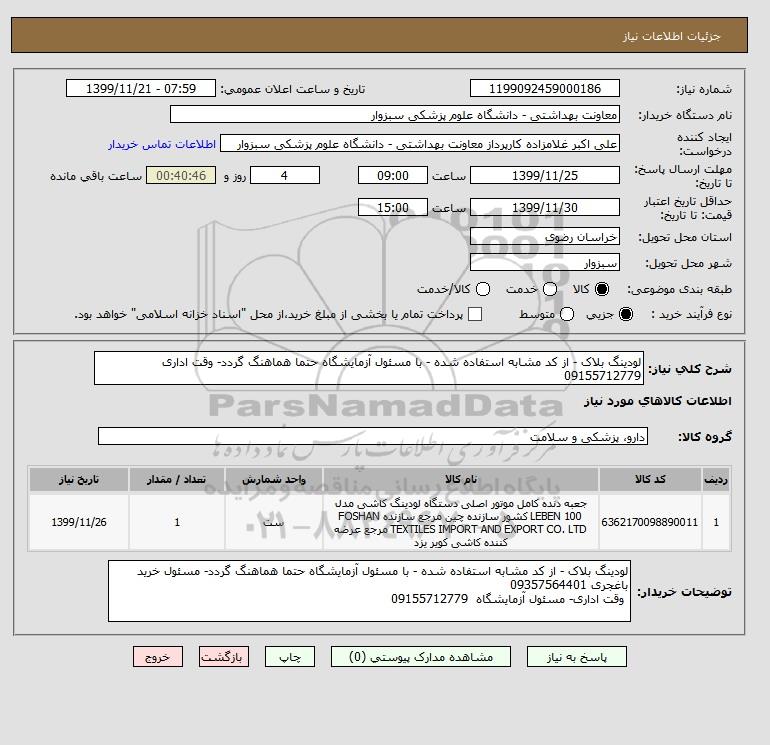Screen dimensions: 770x745
Task: Click the item name cell mentioning LEBEN 100
Action: (461, 523)
